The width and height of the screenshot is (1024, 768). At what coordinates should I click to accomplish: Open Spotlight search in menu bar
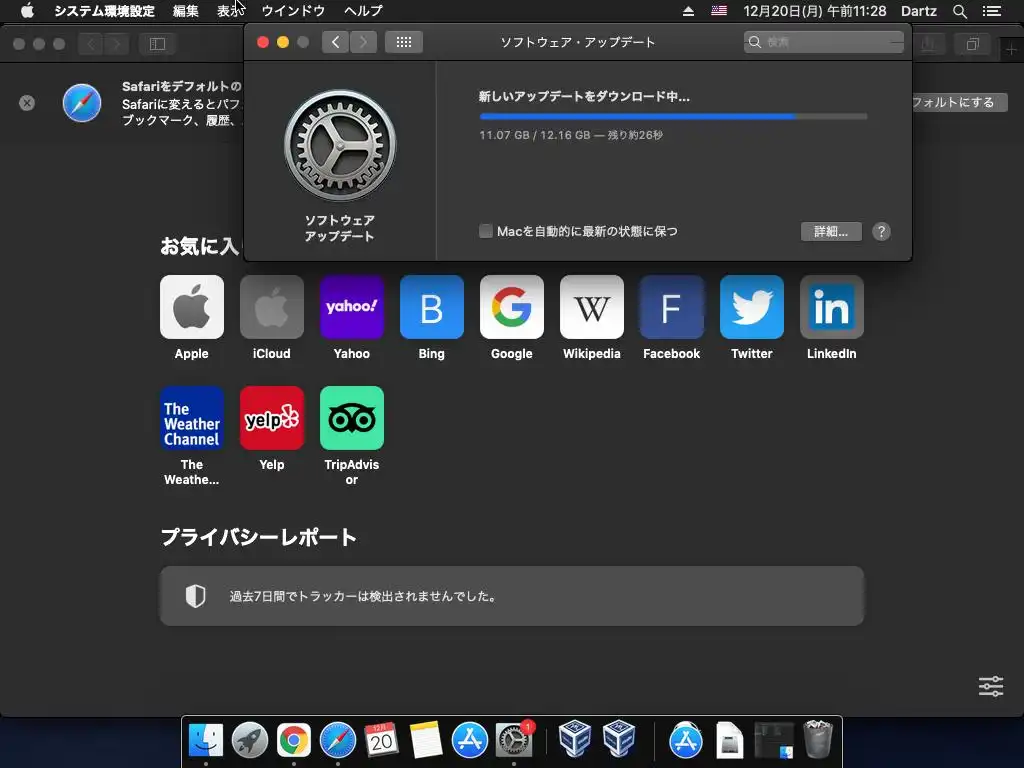point(959,10)
